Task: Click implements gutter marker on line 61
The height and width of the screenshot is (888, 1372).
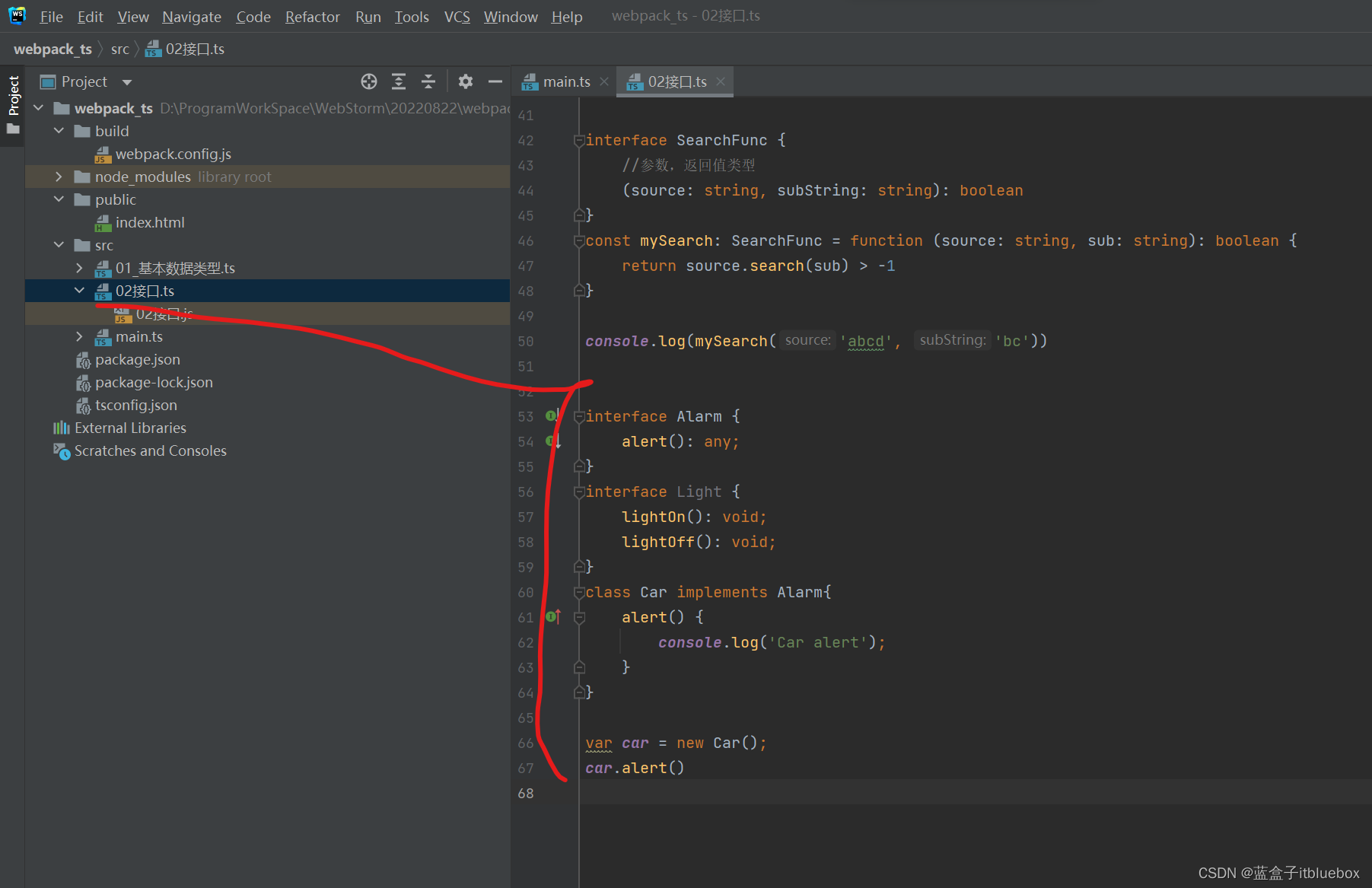Action: 552,617
